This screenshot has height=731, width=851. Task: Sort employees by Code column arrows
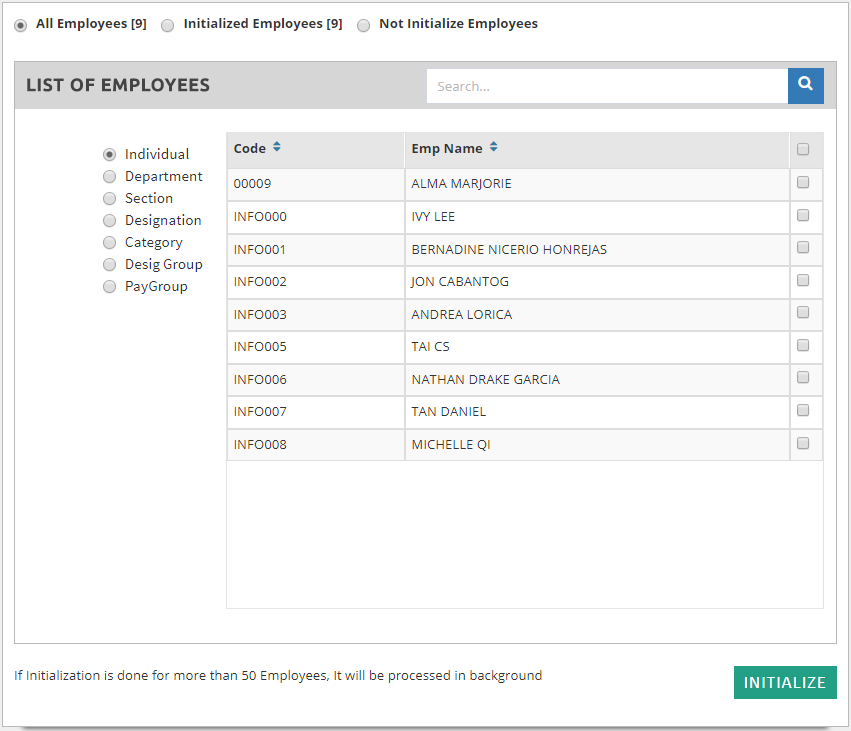(277, 147)
